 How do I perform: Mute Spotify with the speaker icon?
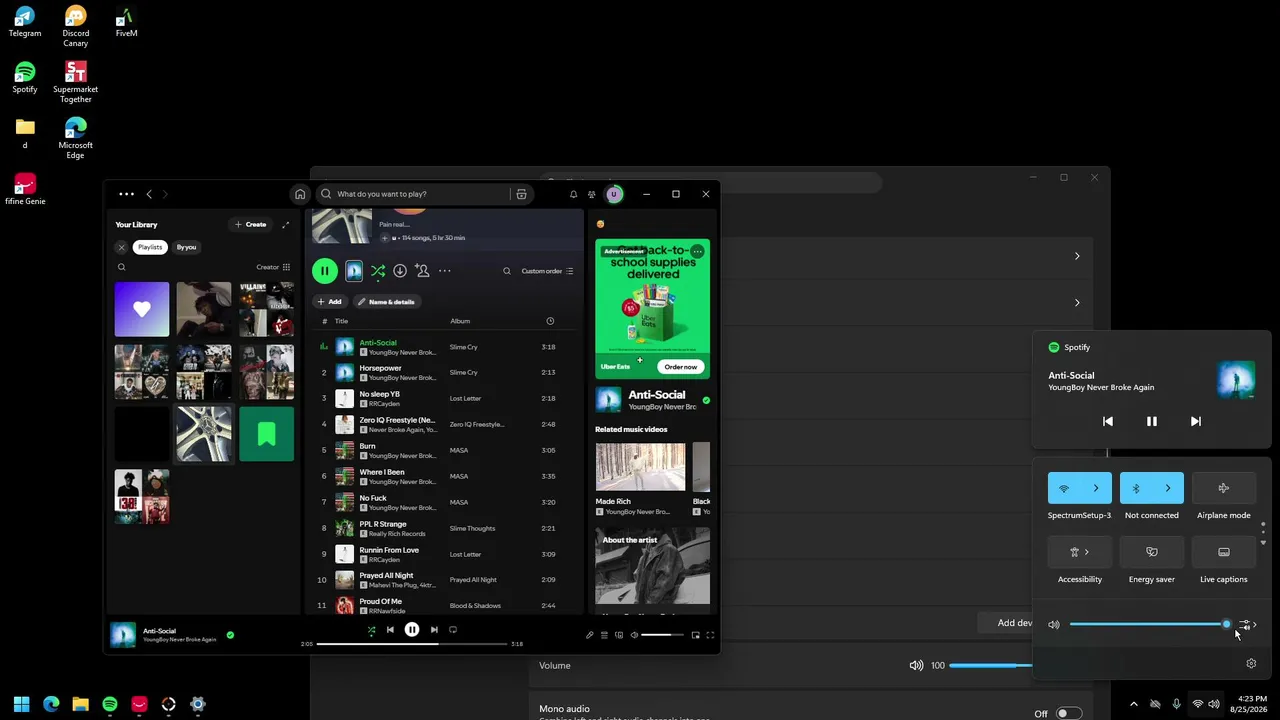coord(634,635)
